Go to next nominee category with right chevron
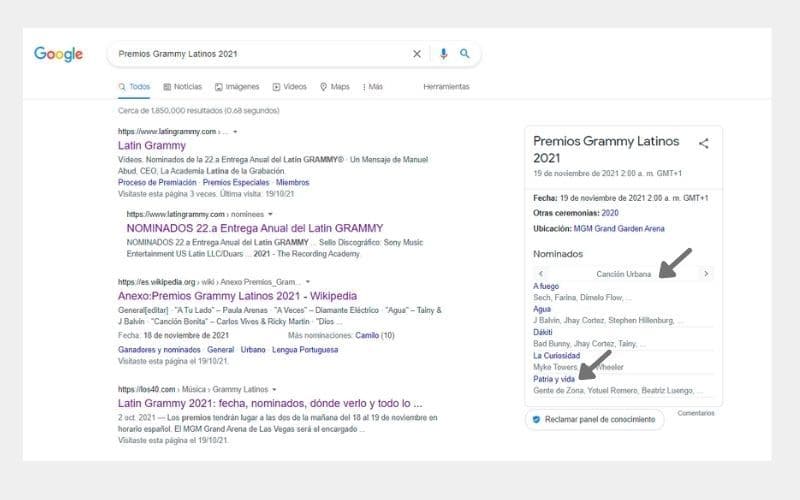 pyautogui.click(x=706, y=273)
